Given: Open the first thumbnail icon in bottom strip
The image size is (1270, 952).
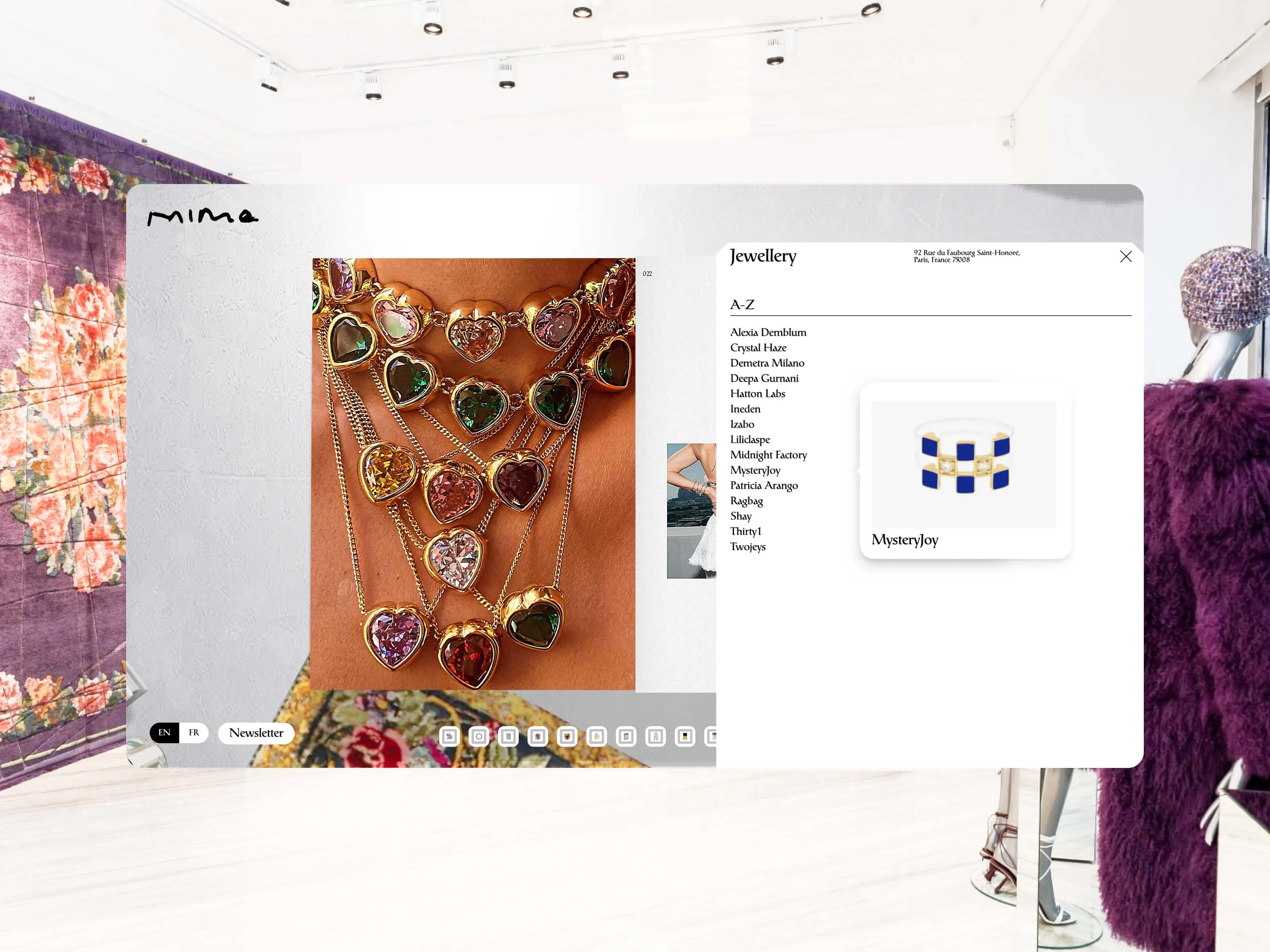Looking at the screenshot, I should (x=450, y=736).
